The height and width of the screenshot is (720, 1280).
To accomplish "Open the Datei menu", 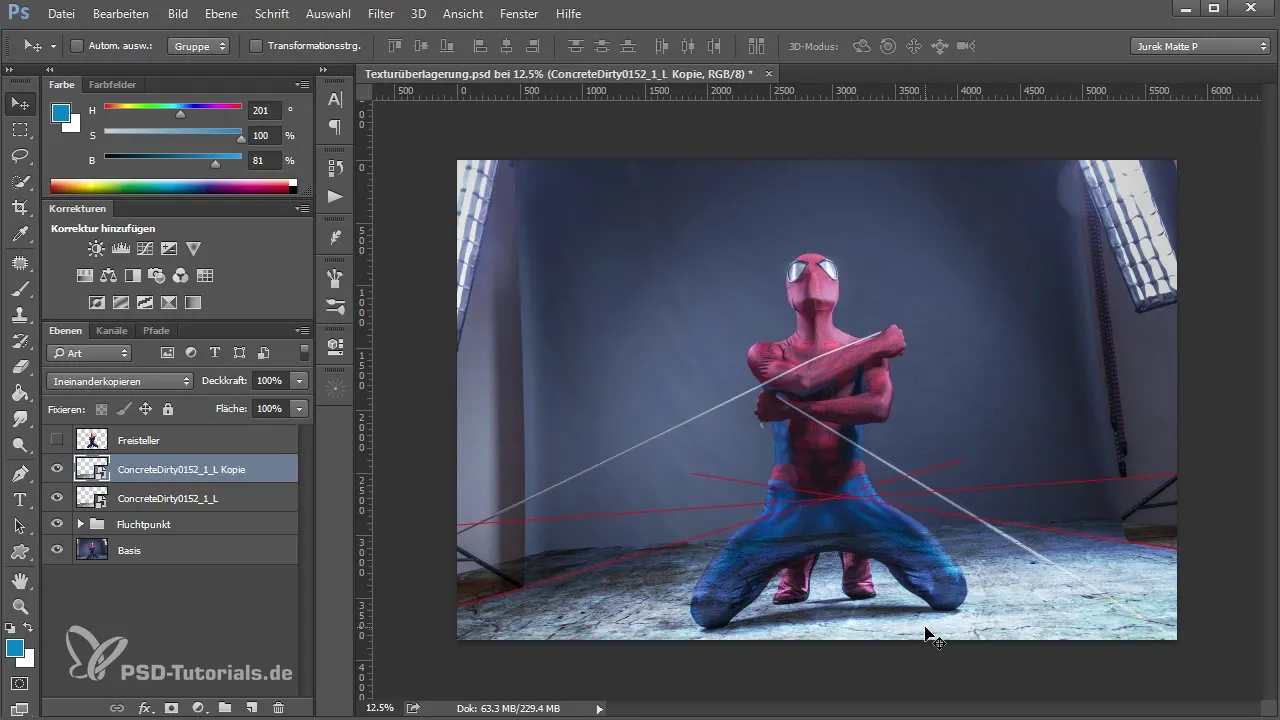I will pyautogui.click(x=61, y=14).
